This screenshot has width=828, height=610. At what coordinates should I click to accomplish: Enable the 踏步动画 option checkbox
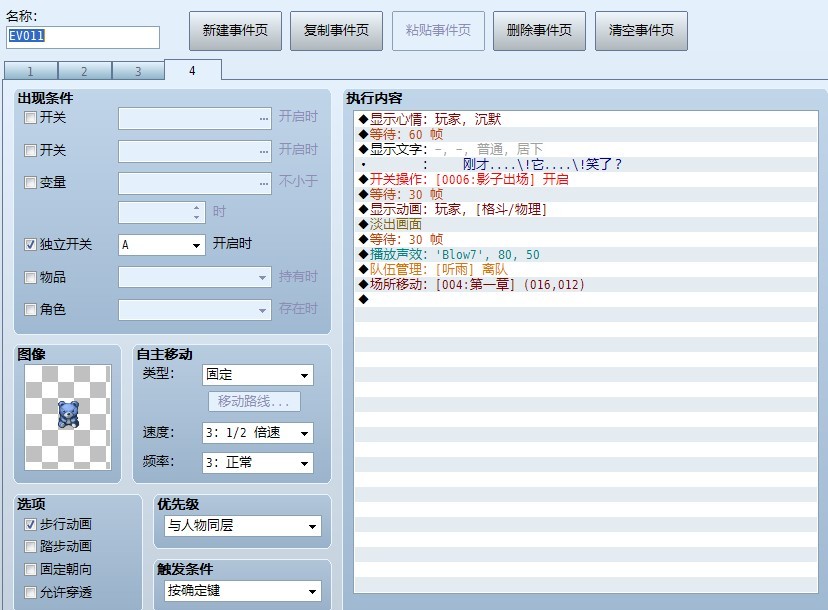[31, 546]
